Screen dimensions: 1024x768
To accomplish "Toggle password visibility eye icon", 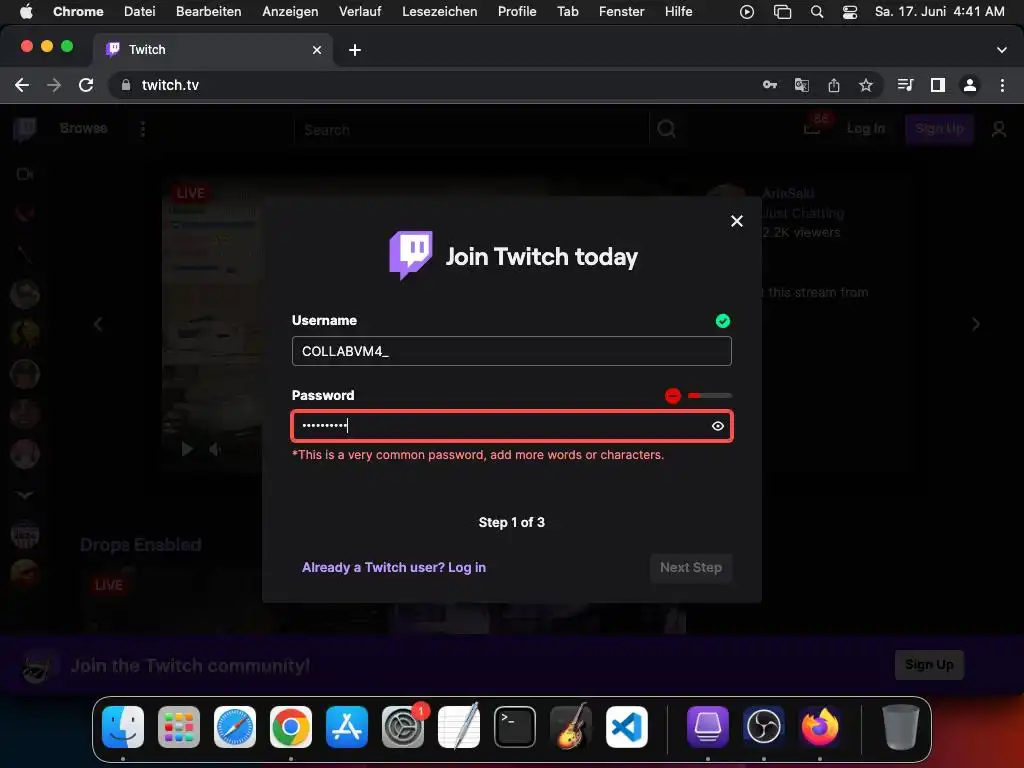I will point(718,426).
